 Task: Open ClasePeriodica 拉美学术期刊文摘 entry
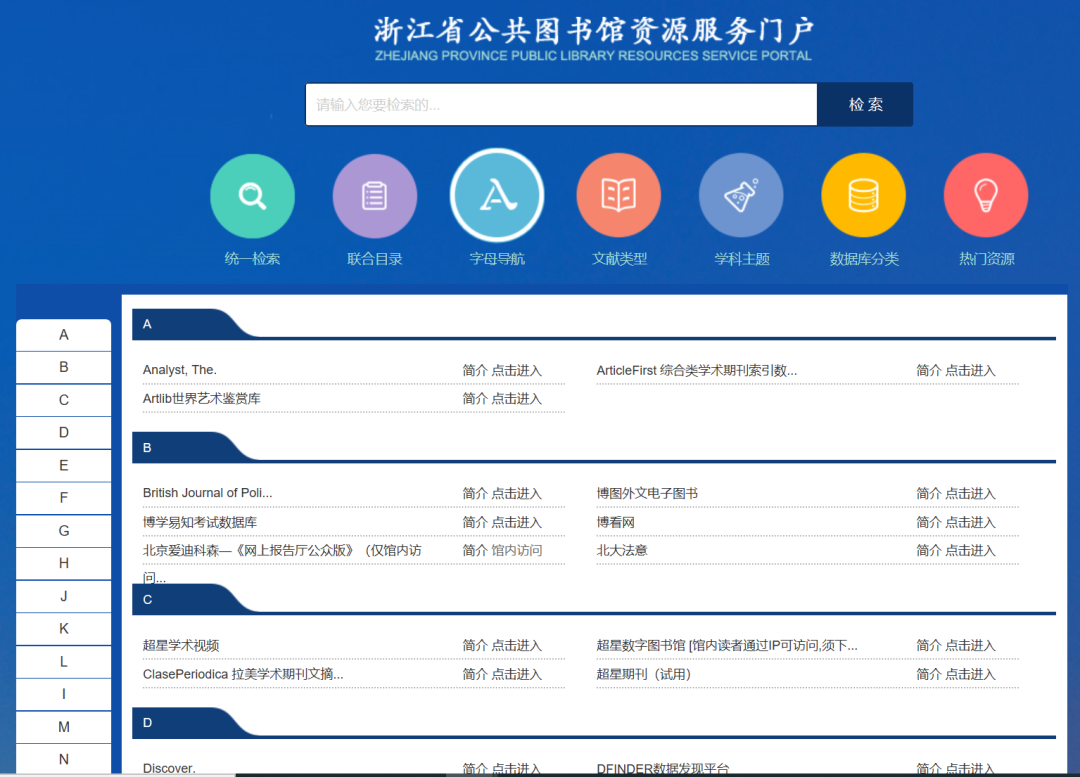(243, 674)
